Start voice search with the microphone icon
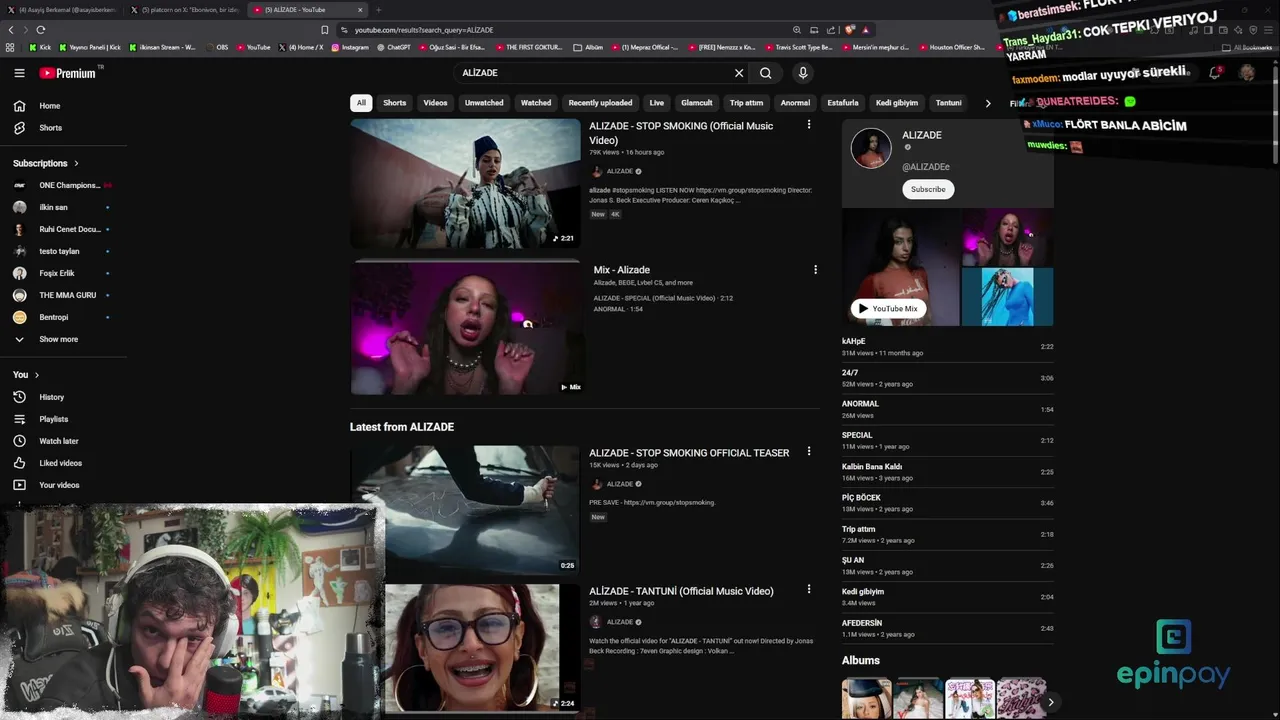The width and height of the screenshot is (1280, 720). tap(802, 73)
